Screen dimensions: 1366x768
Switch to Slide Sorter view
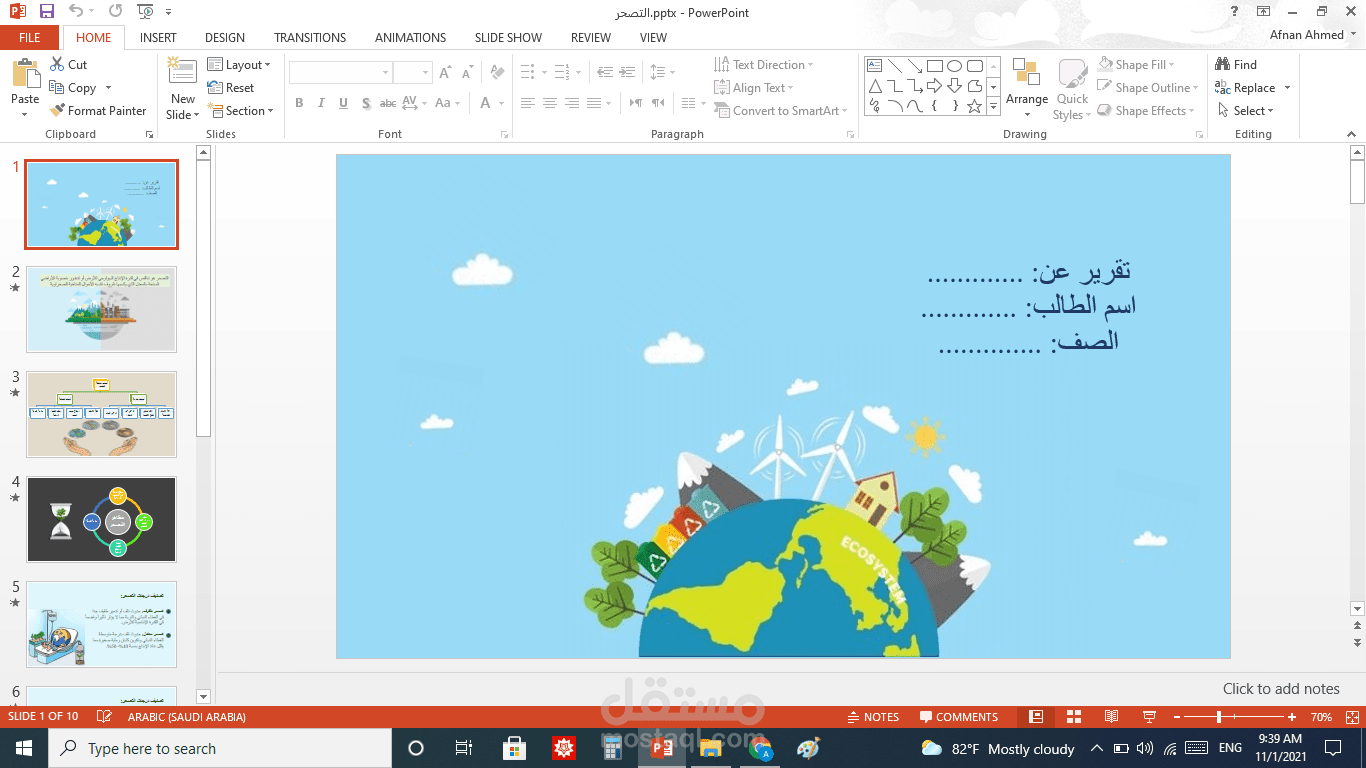tap(1074, 717)
